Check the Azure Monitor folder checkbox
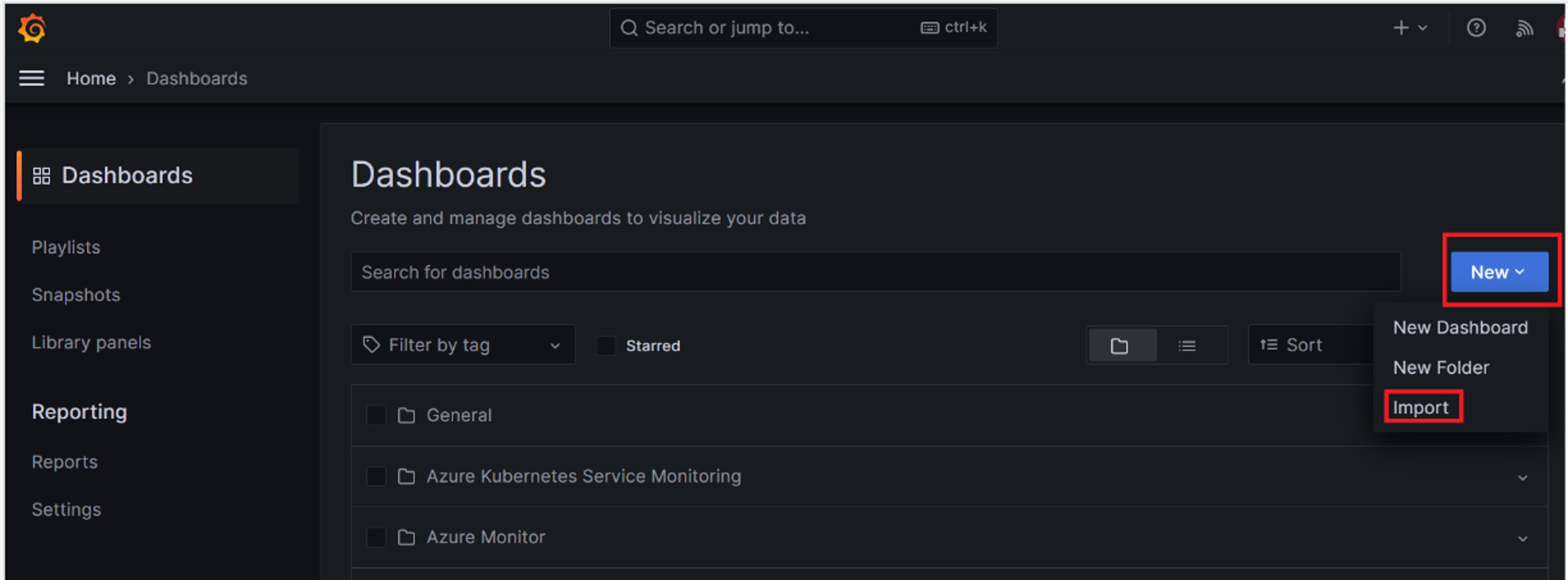The height and width of the screenshot is (580, 1568). [375, 537]
